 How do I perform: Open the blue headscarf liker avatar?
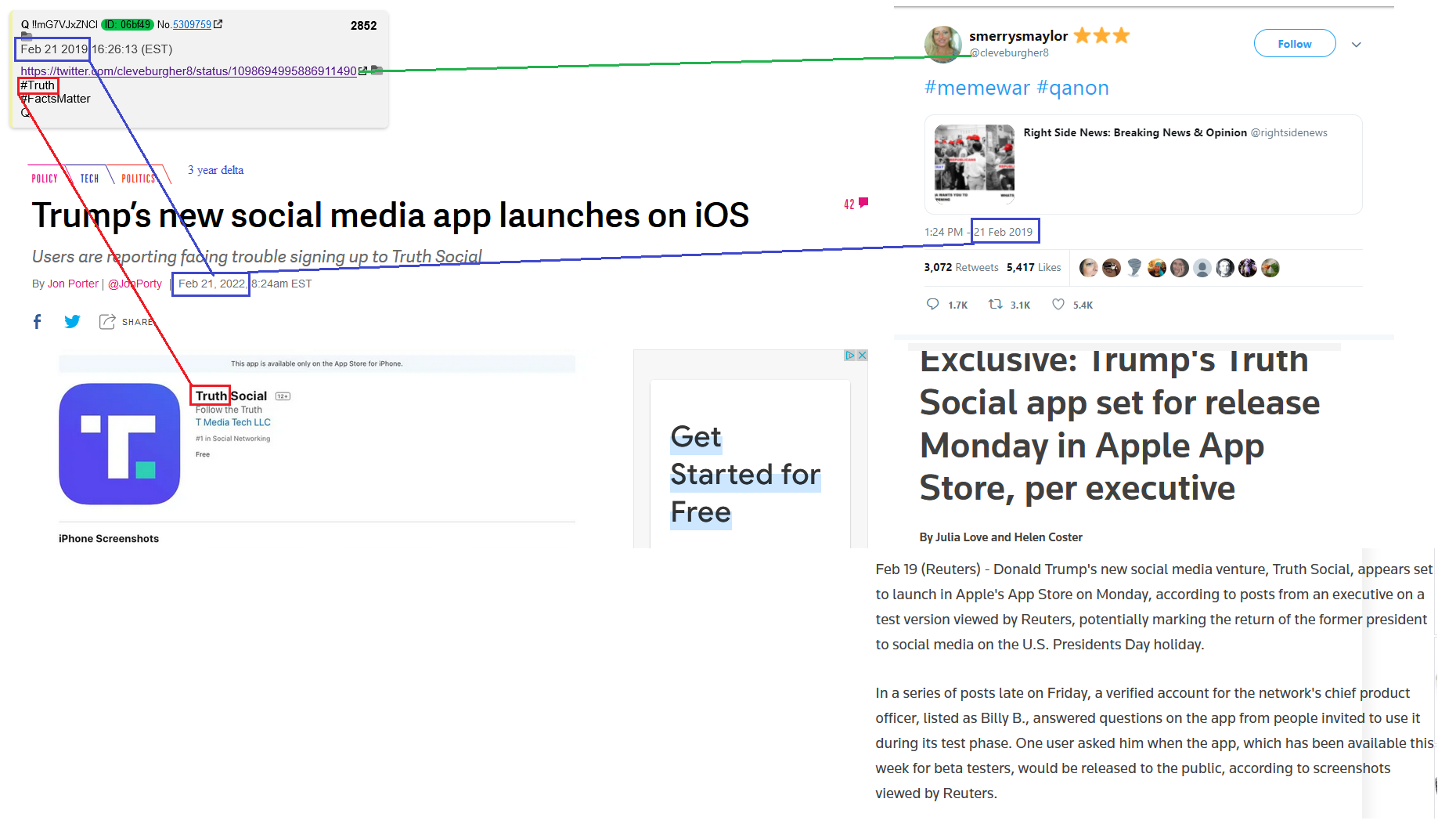pyautogui.click(x=1157, y=268)
